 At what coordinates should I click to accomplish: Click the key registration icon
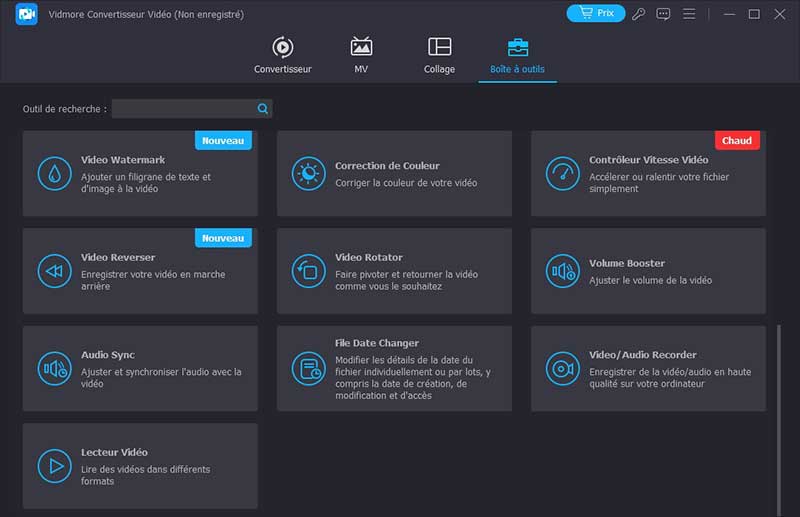(x=639, y=14)
